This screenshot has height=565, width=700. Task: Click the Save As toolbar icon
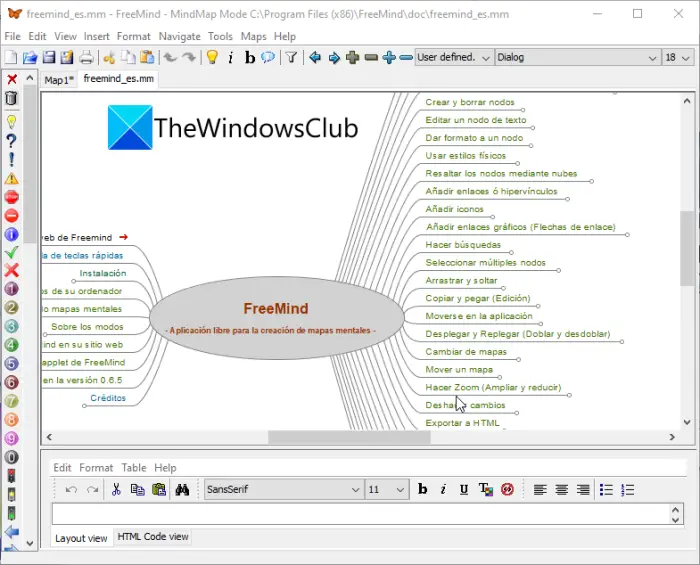point(67,58)
